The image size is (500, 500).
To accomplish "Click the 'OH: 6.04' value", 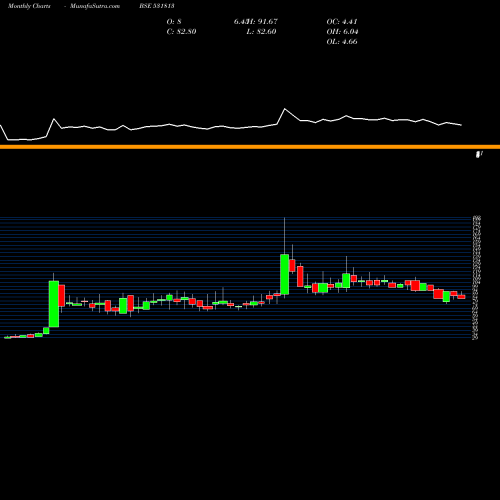I will [342, 32].
